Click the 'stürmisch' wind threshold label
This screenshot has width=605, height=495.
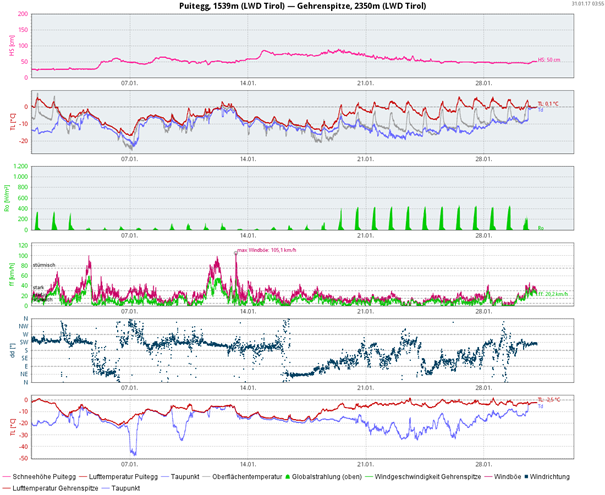point(44,265)
